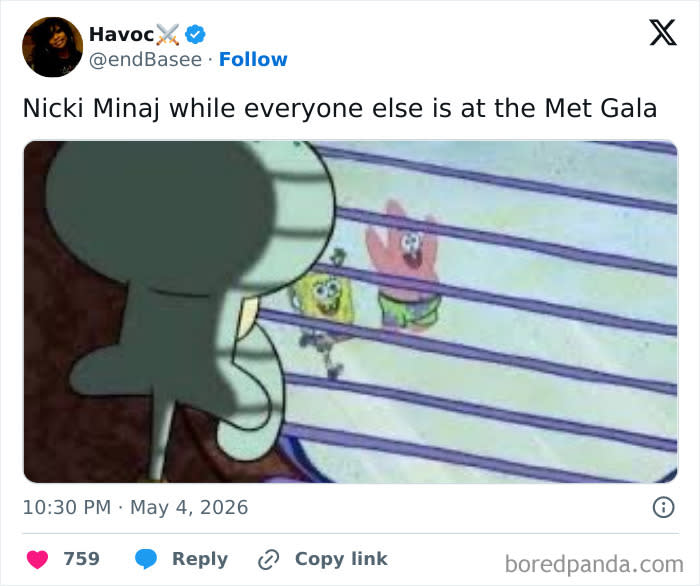Open Havoc's round profile picture

[53, 47]
